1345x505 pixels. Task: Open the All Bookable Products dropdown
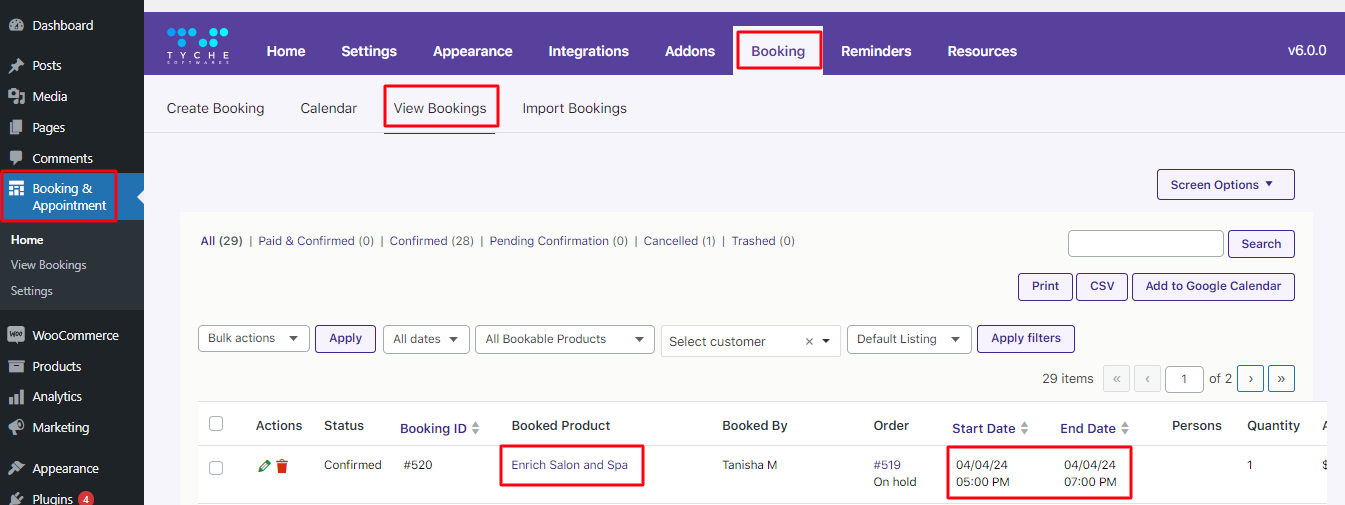[565, 339]
